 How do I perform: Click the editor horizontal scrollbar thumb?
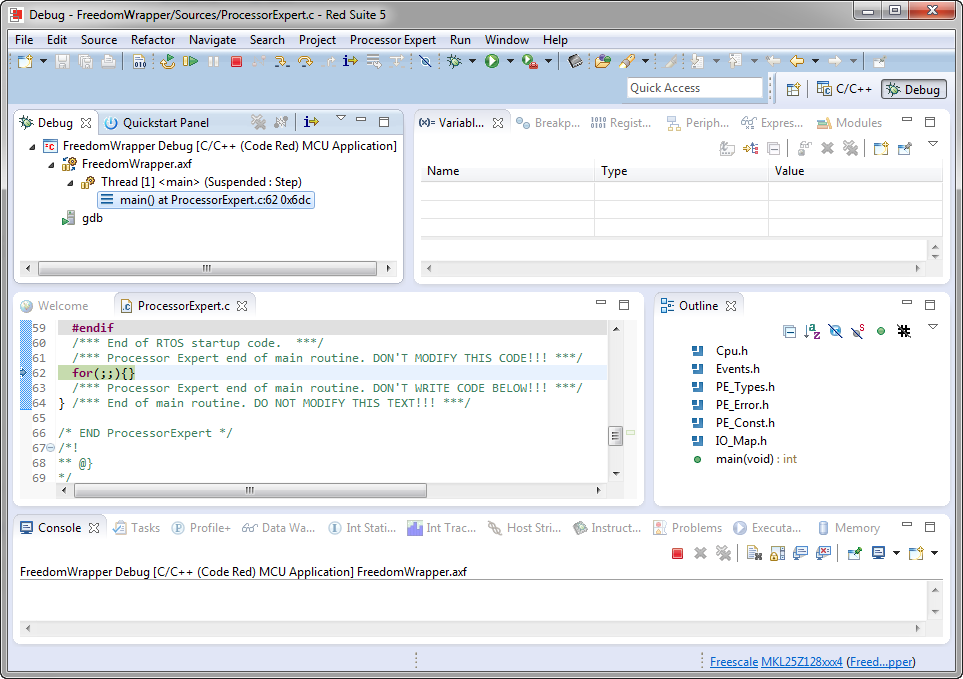pyautogui.click(x=250, y=491)
